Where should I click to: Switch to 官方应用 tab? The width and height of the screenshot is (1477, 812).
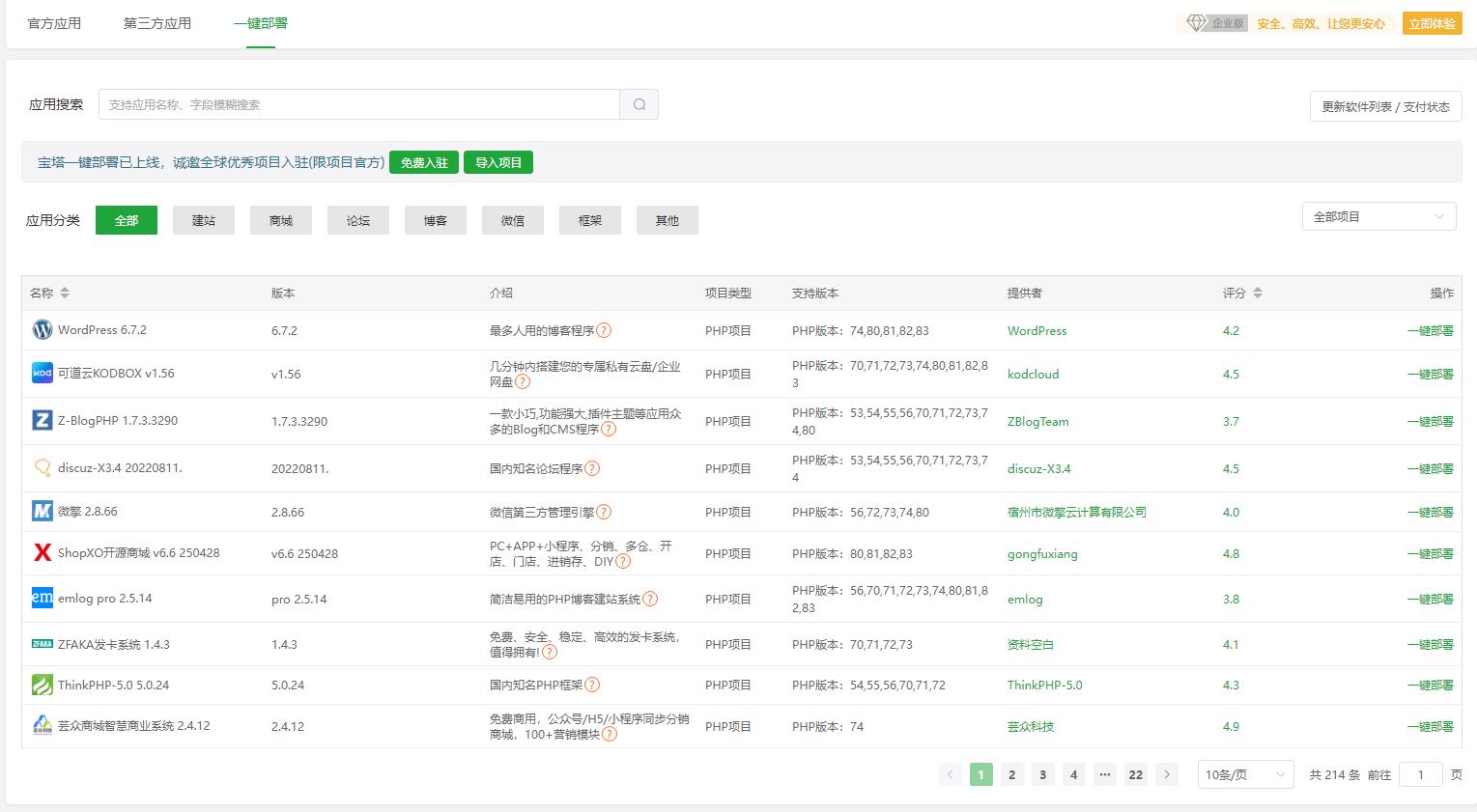[x=54, y=23]
